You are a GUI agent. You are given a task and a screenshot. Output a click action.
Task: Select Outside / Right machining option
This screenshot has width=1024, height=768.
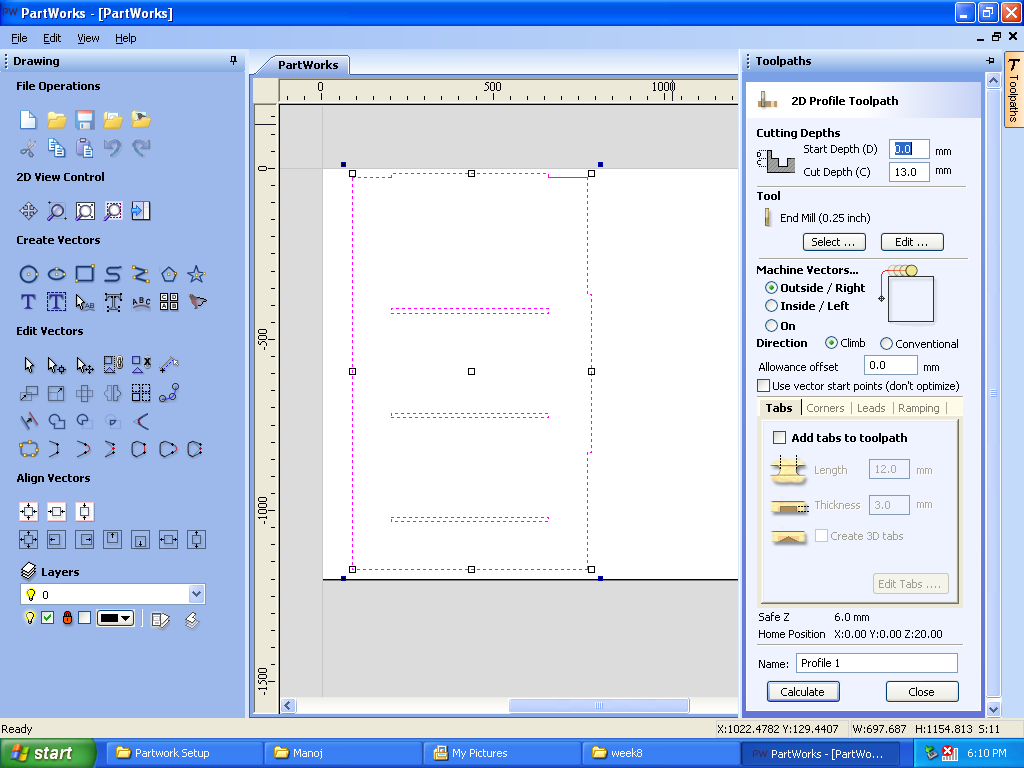(x=771, y=288)
